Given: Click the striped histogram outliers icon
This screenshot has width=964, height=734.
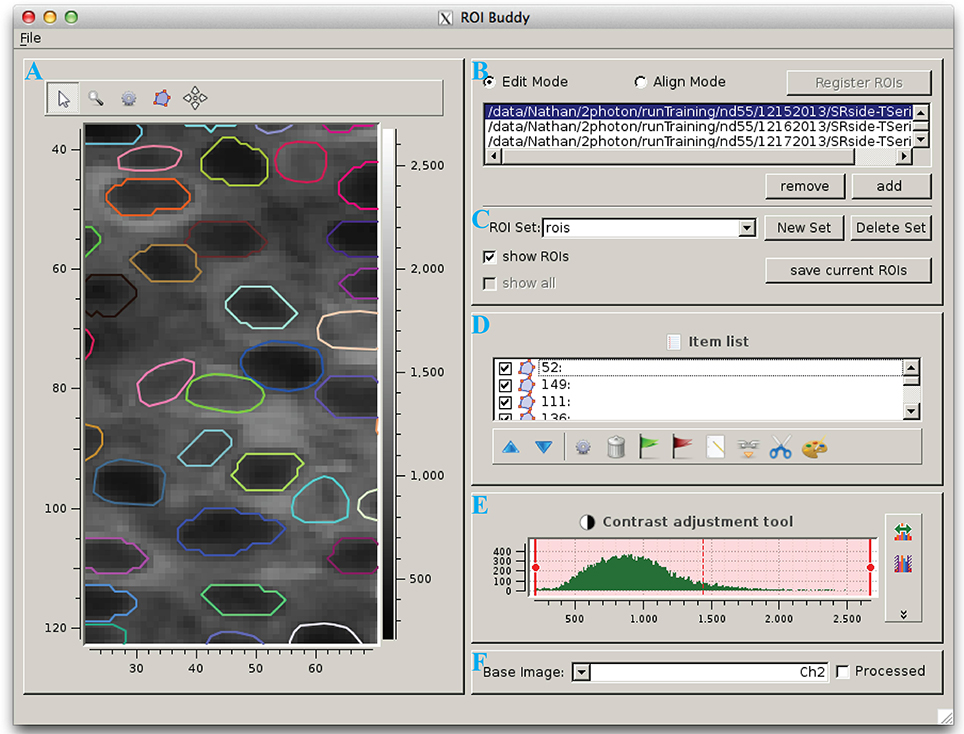Looking at the screenshot, I should [x=903, y=563].
